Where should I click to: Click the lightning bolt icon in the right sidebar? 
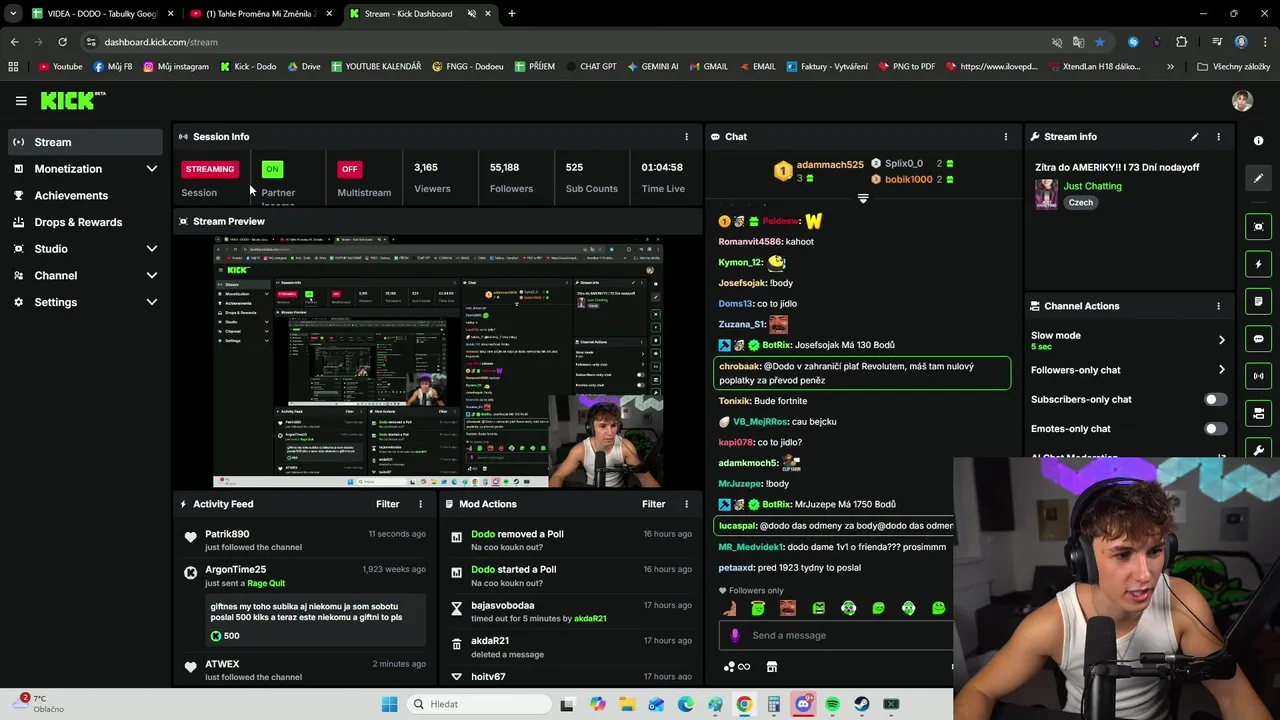[1259, 264]
